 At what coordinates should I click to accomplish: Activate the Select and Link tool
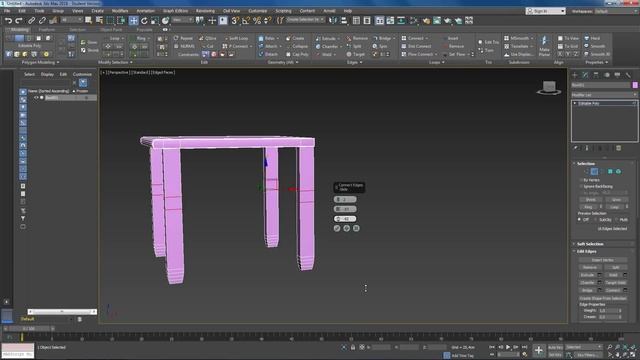click(31, 20)
